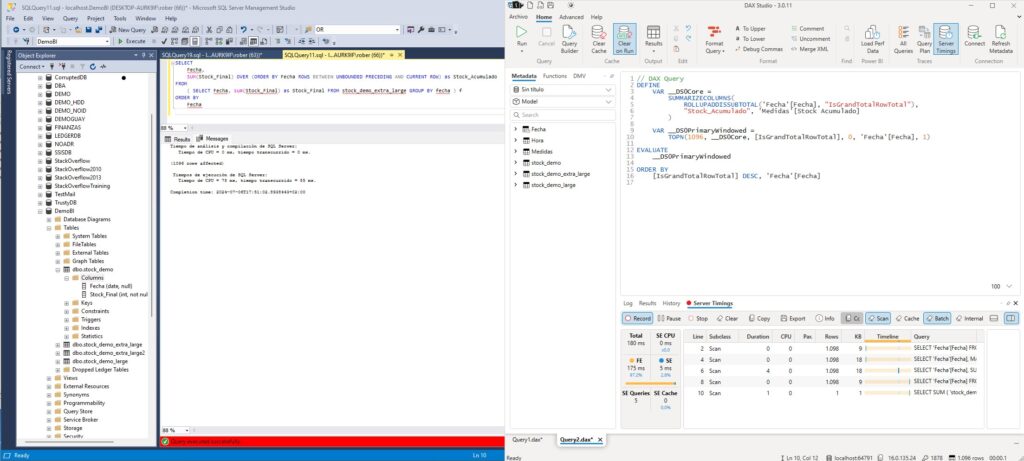Click the wrench properties icon in SSMS

[x=421, y=30]
